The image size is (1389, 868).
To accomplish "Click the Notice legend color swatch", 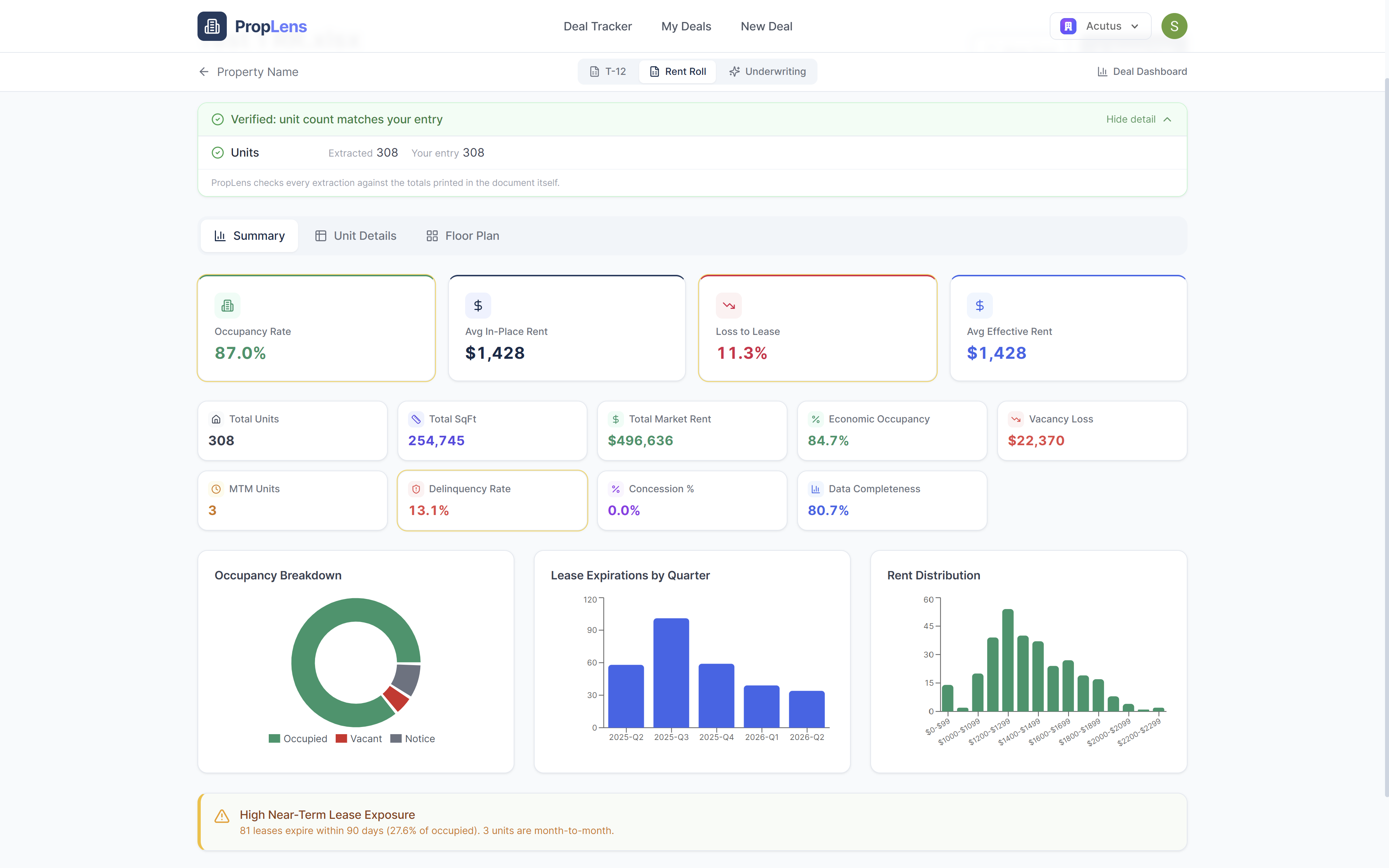I will click(x=396, y=739).
